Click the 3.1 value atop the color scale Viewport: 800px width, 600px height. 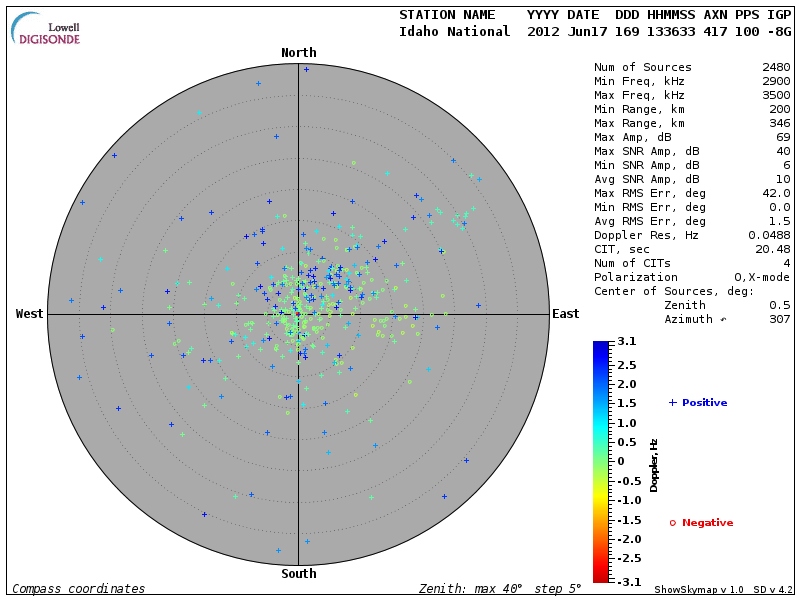627,342
